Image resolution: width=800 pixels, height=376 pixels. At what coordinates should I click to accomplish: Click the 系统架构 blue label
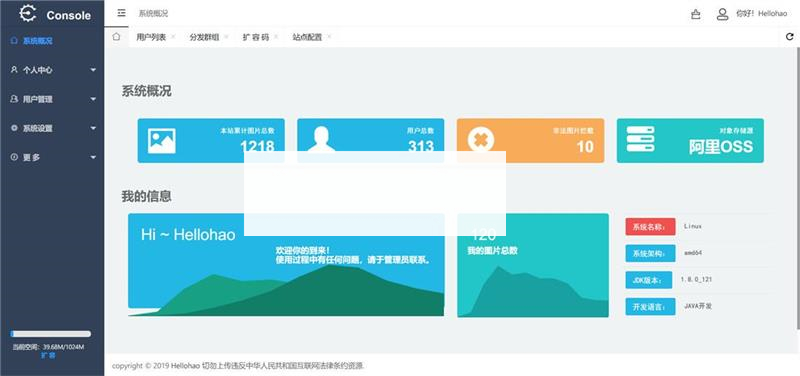click(x=650, y=253)
